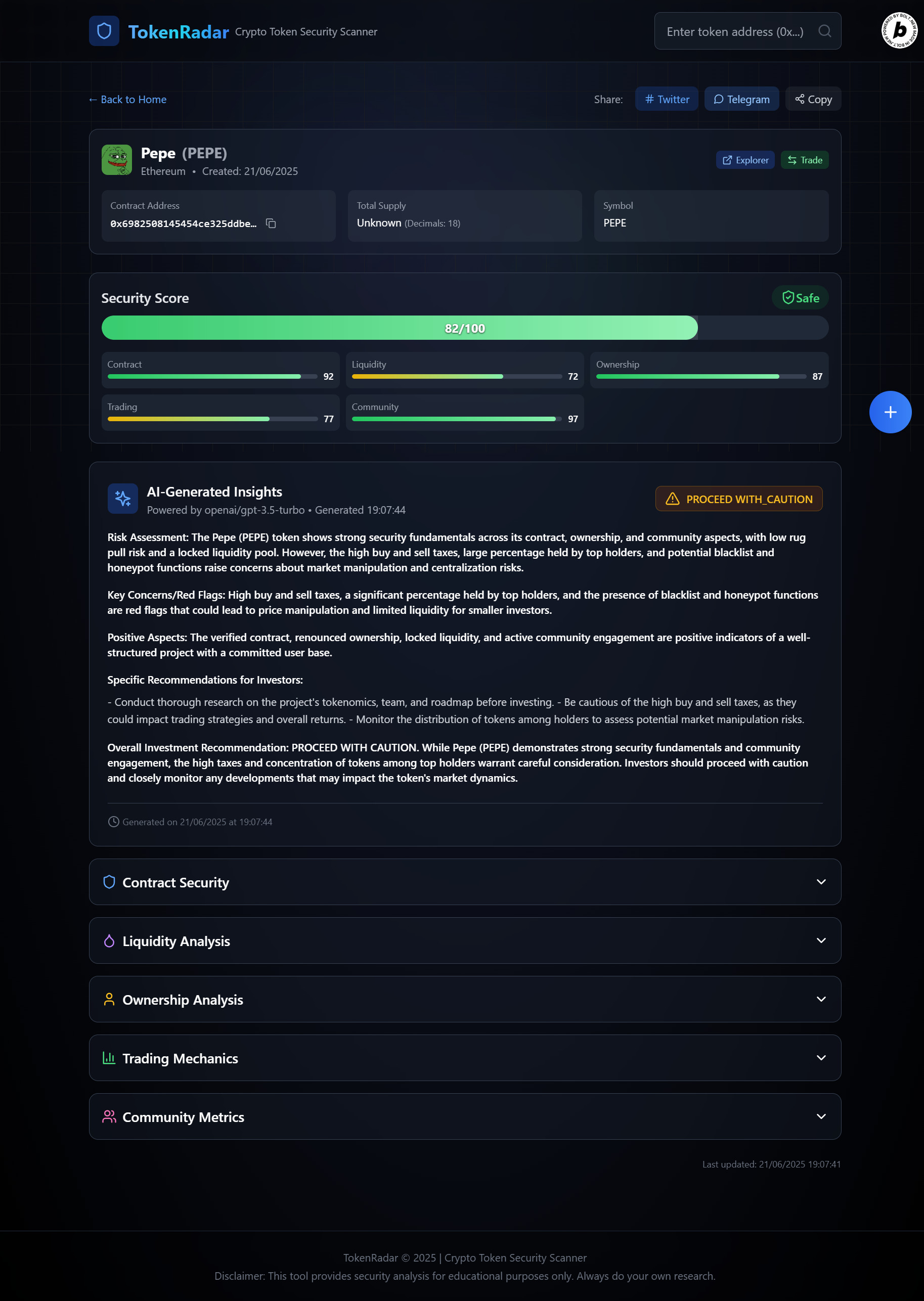924x1301 pixels.
Task: Share on Twitter button
Action: 667,99
